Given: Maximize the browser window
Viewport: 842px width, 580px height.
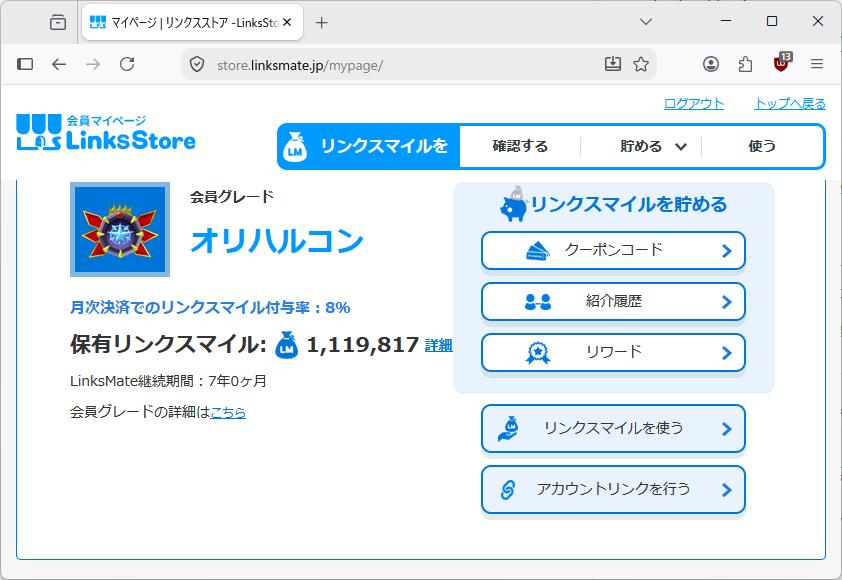Looking at the screenshot, I should [x=772, y=21].
